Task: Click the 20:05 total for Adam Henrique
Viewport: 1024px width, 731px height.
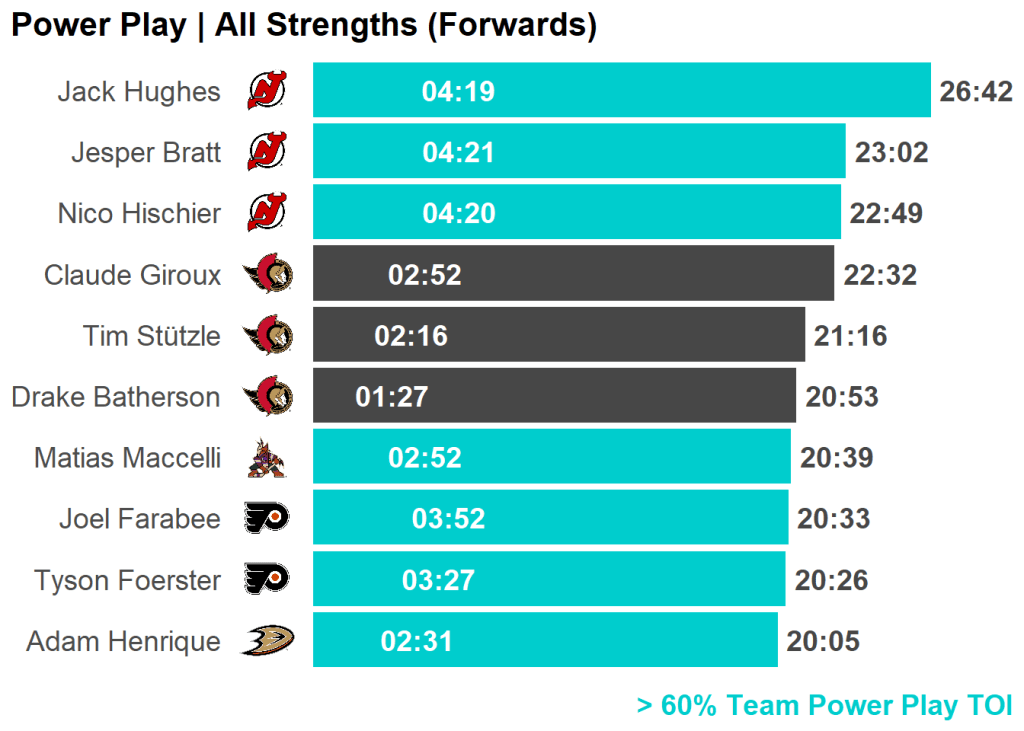Action: [x=823, y=641]
